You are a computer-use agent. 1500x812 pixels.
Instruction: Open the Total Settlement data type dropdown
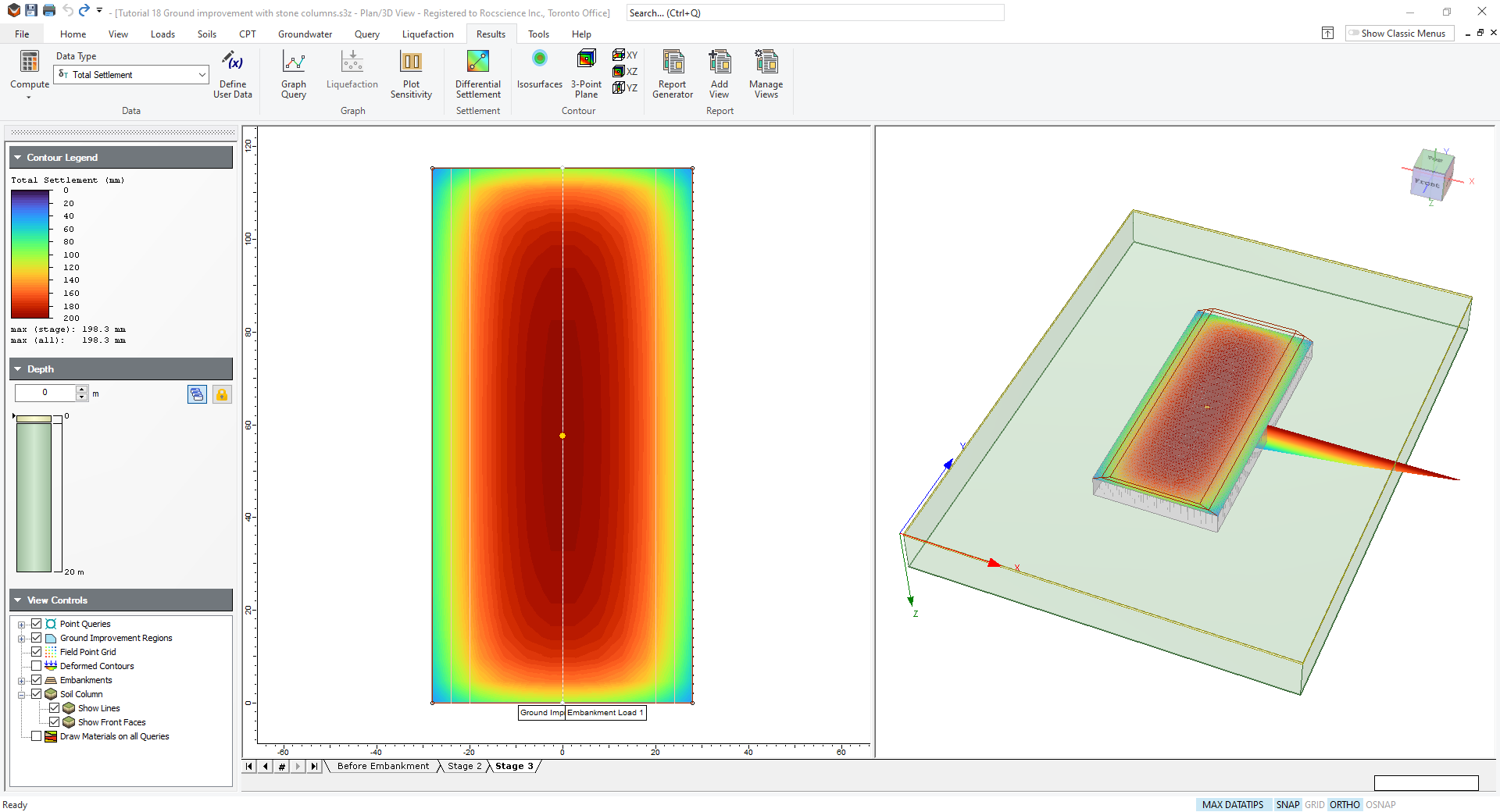[x=202, y=74]
